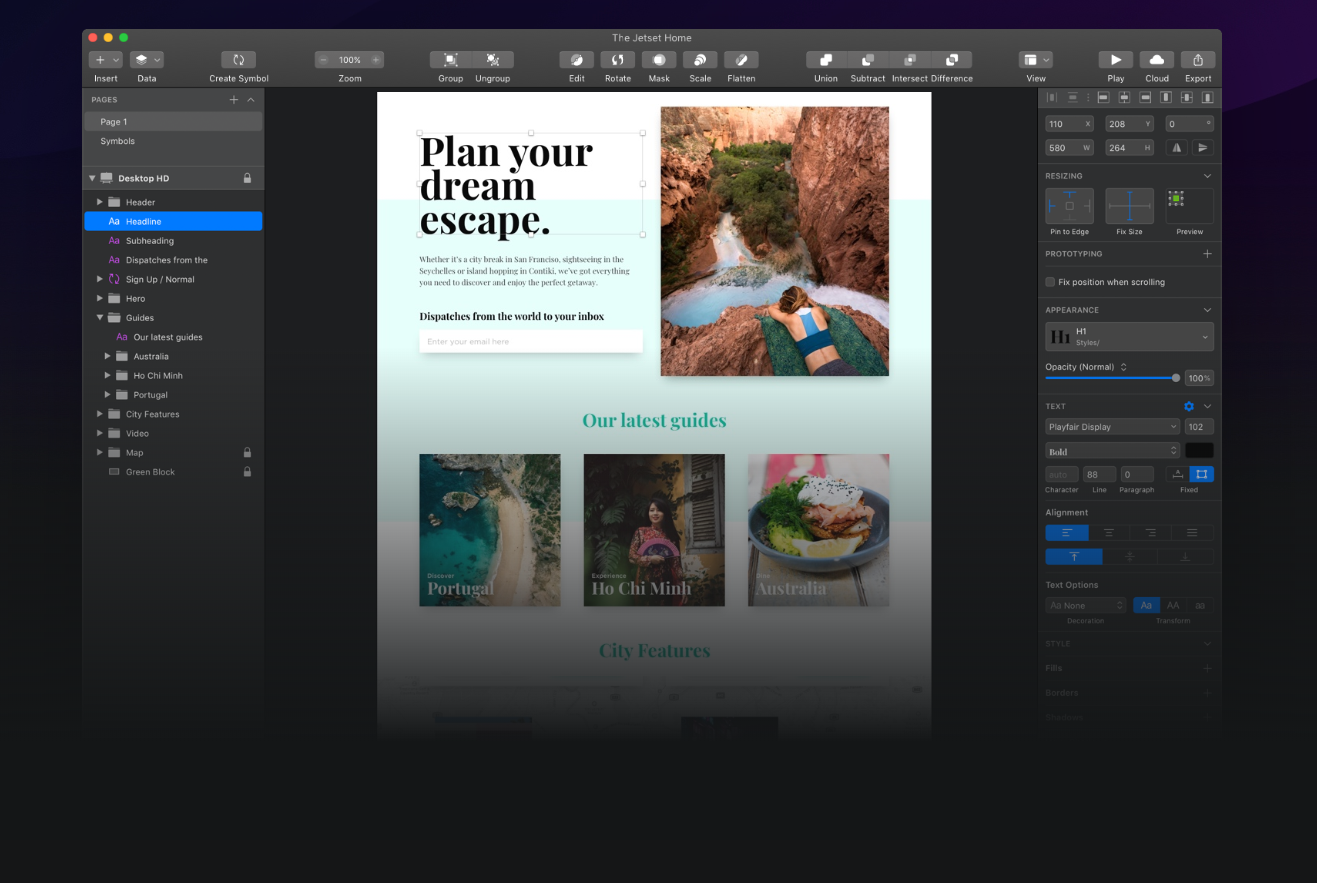Screen dimensions: 1317x883
Task: Apply the Mask tool
Action: (659, 60)
